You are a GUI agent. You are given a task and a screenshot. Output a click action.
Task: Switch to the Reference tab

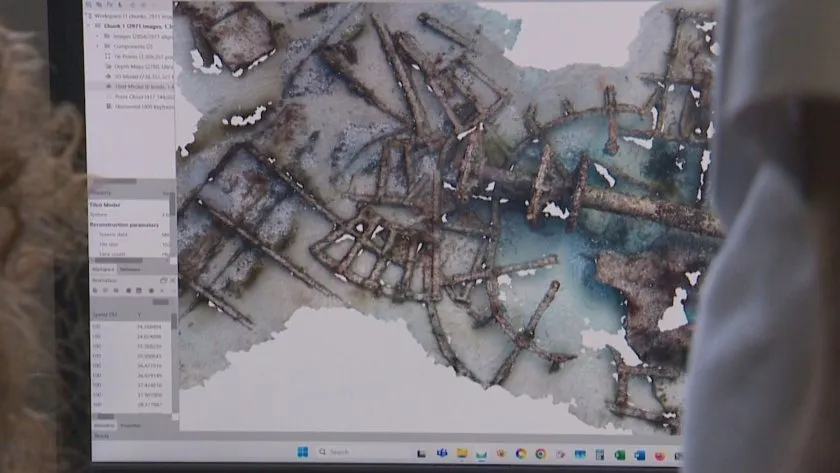(130, 269)
